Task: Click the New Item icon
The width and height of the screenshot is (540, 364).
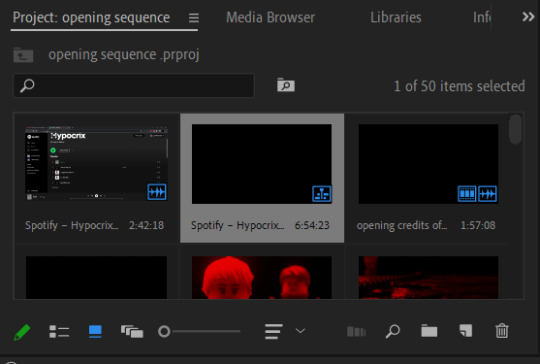Action: (466, 331)
